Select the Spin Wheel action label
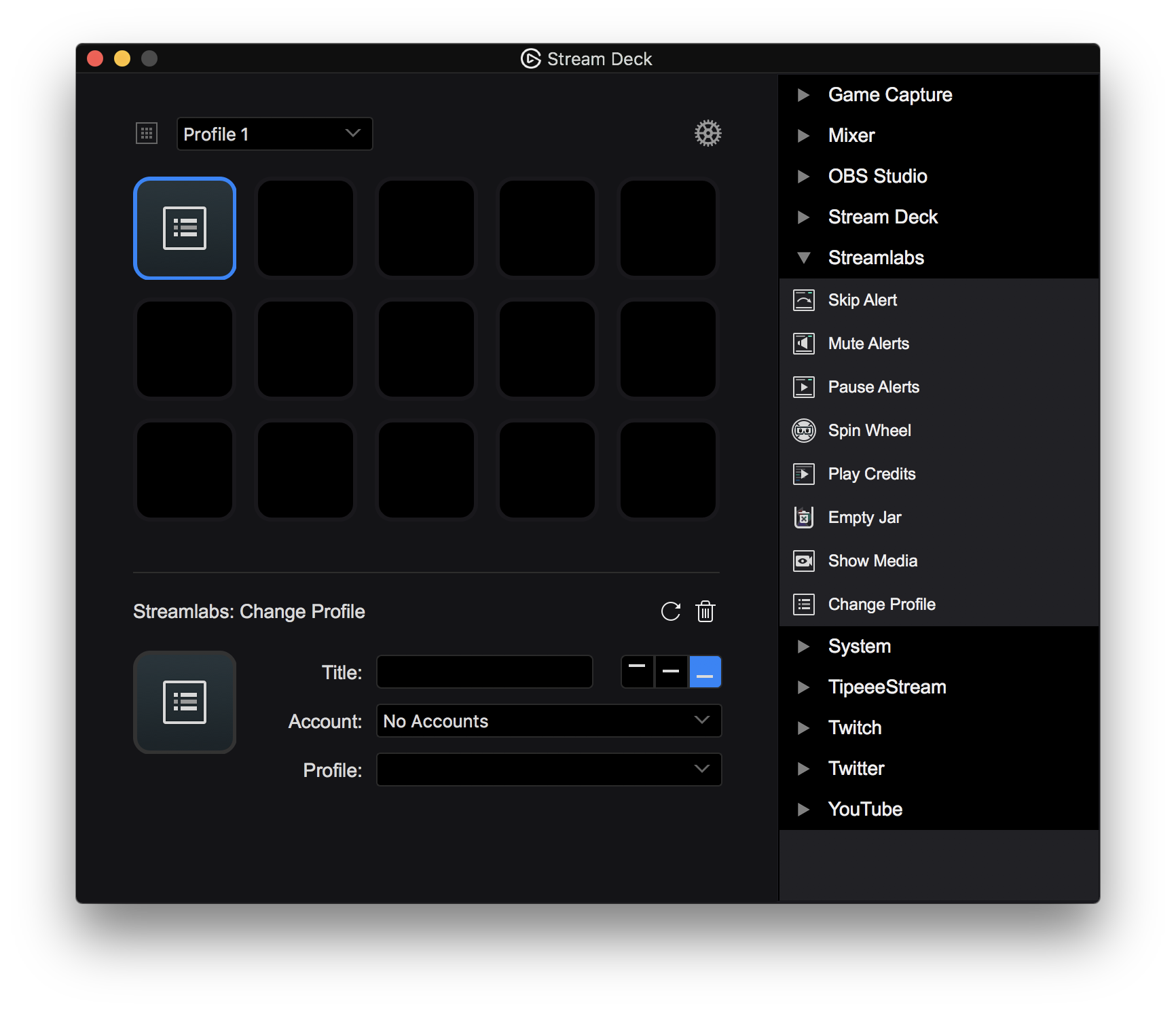1176x1012 pixels. pyautogui.click(x=870, y=430)
